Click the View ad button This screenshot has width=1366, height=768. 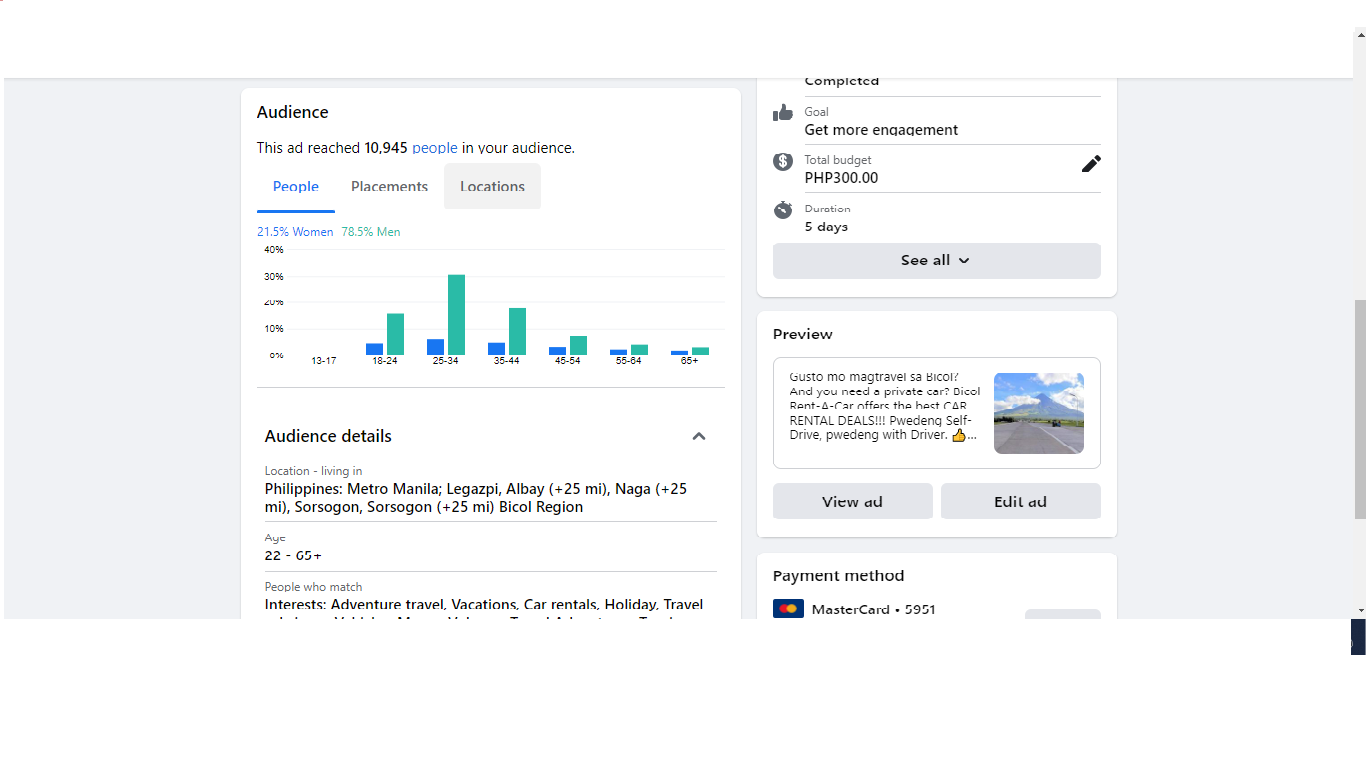click(x=852, y=502)
